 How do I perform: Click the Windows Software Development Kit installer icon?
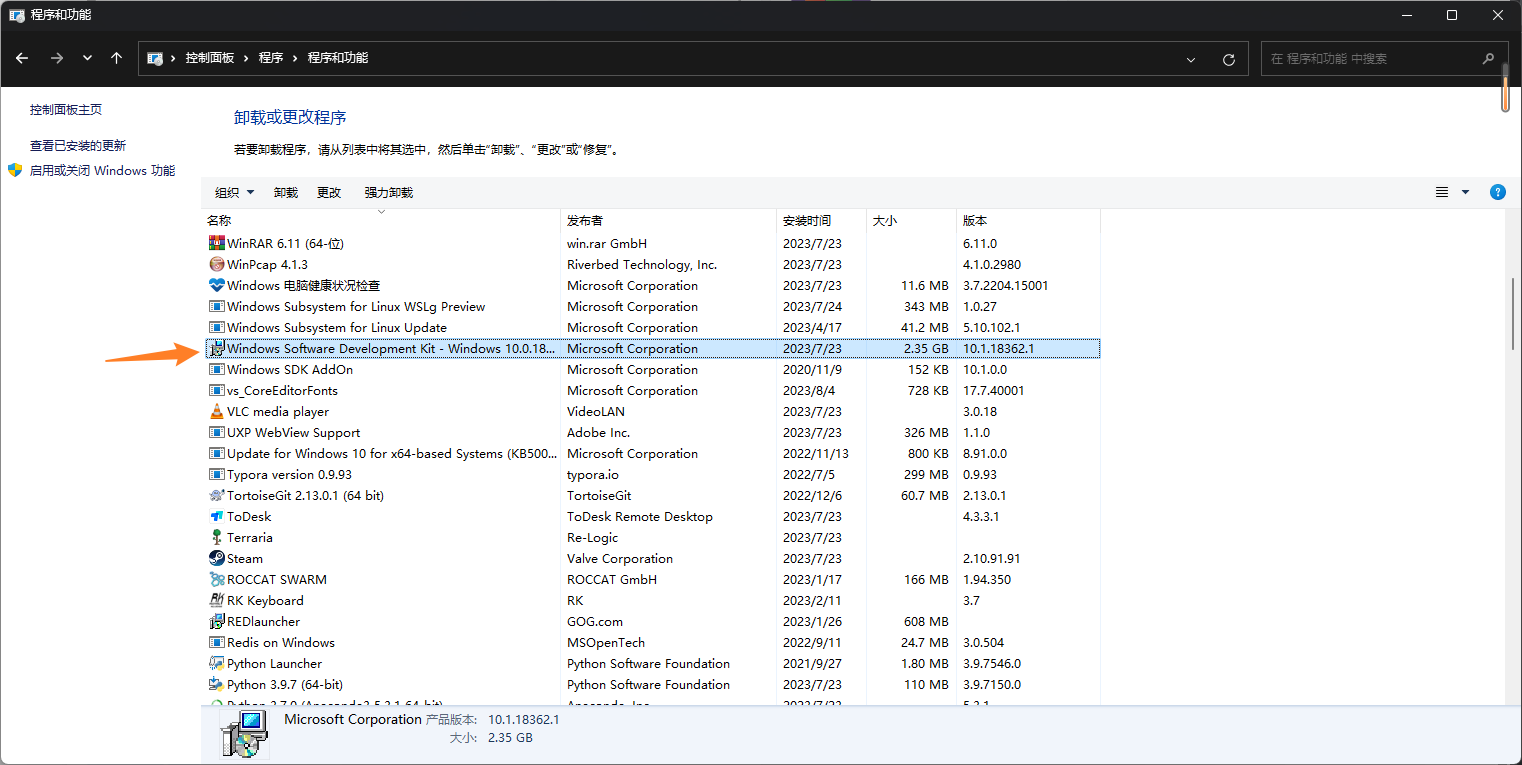tap(217, 348)
